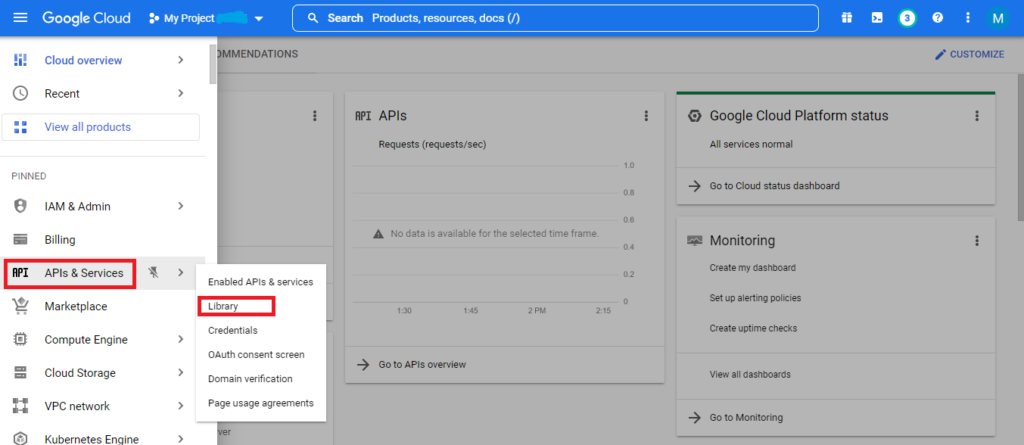Screen dimensions: 1024x445
Task: Click the VPC network icon
Action: (x=20, y=406)
